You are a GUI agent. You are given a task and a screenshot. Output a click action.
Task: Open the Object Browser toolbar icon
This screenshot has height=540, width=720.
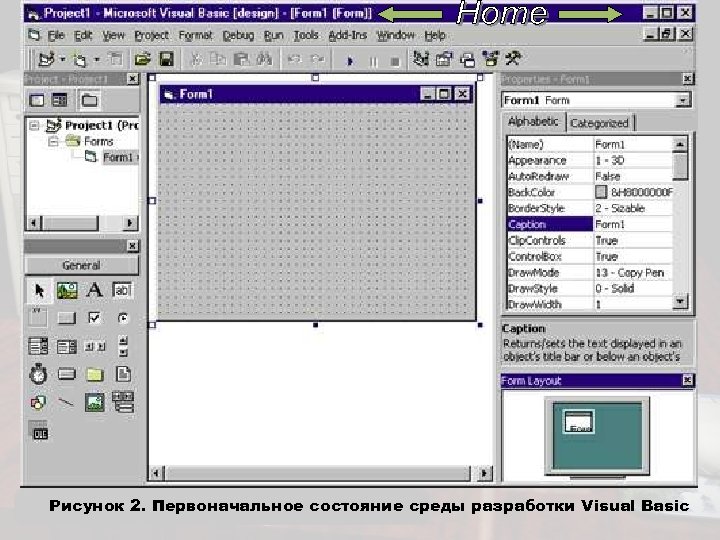[x=490, y=59]
